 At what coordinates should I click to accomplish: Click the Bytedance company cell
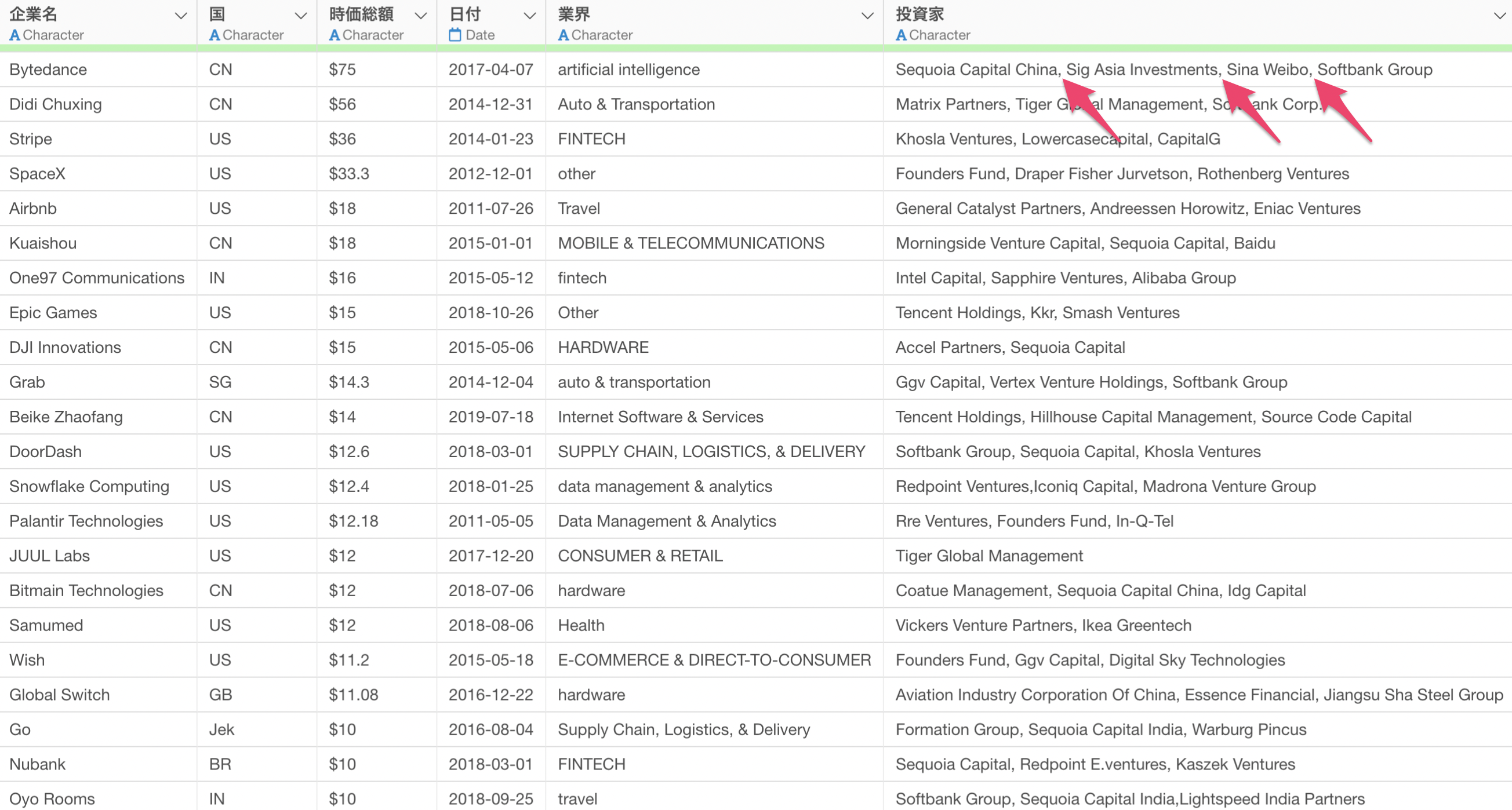pyautogui.click(x=98, y=70)
